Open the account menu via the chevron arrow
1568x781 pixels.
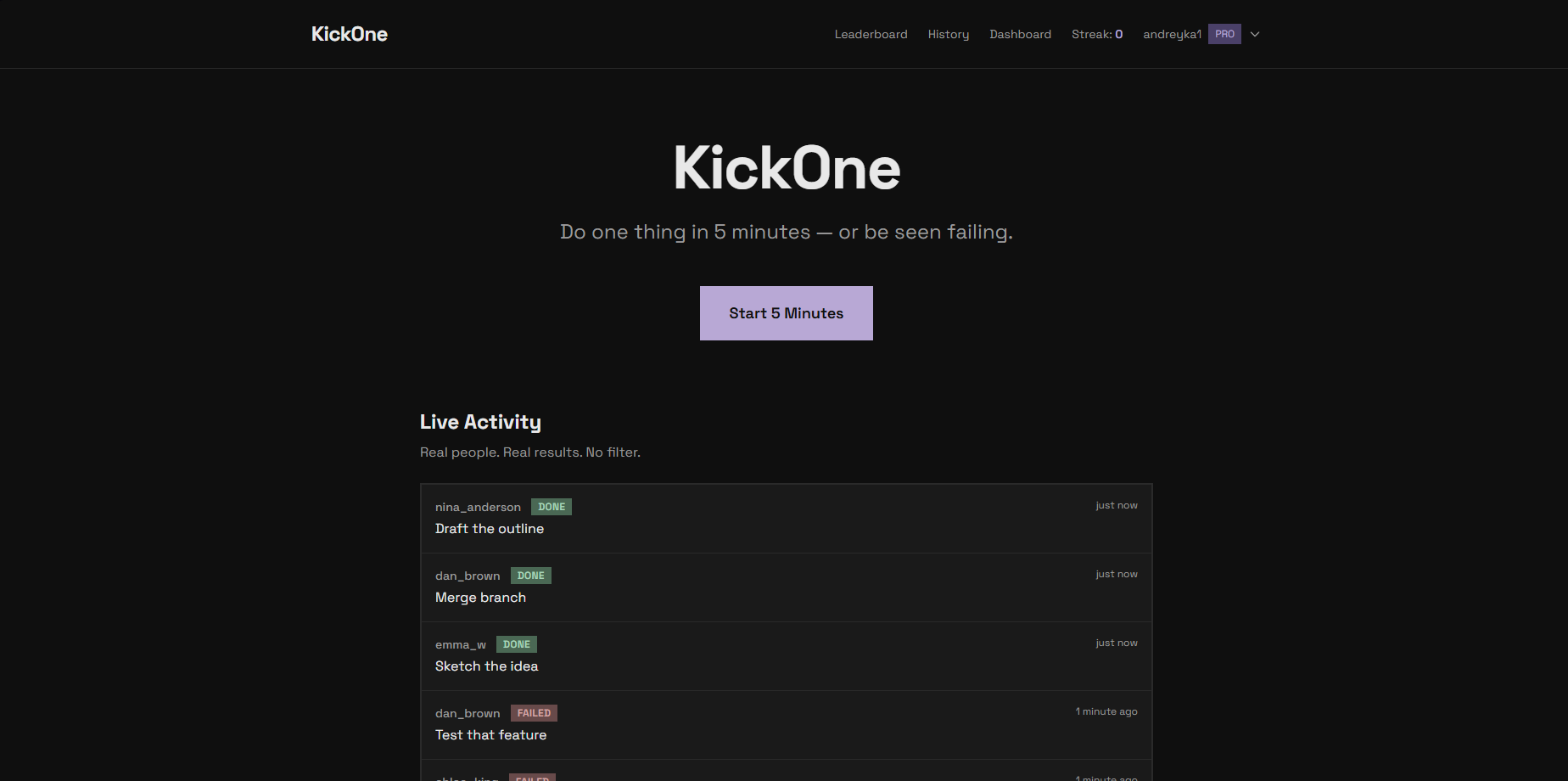pos(1254,34)
